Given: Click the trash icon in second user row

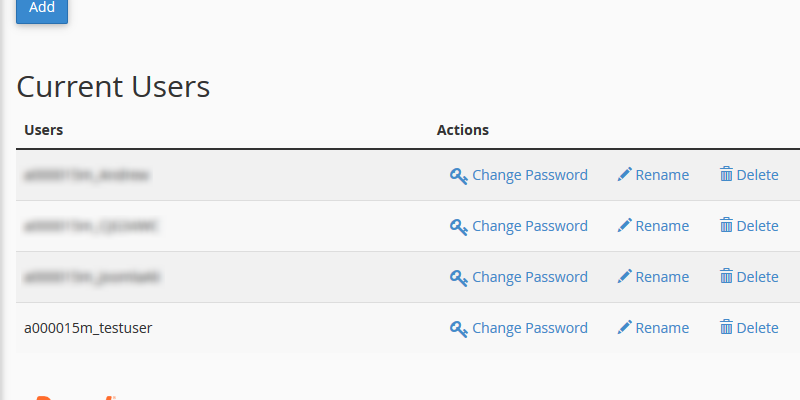Looking at the screenshot, I should (x=727, y=225).
